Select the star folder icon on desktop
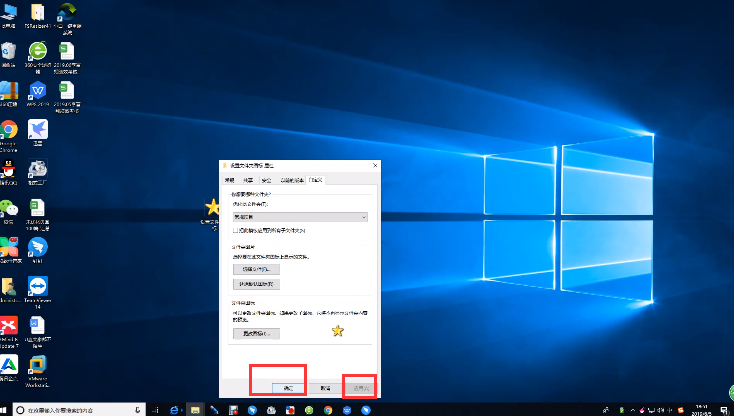The image size is (734, 416). [212, 206]
